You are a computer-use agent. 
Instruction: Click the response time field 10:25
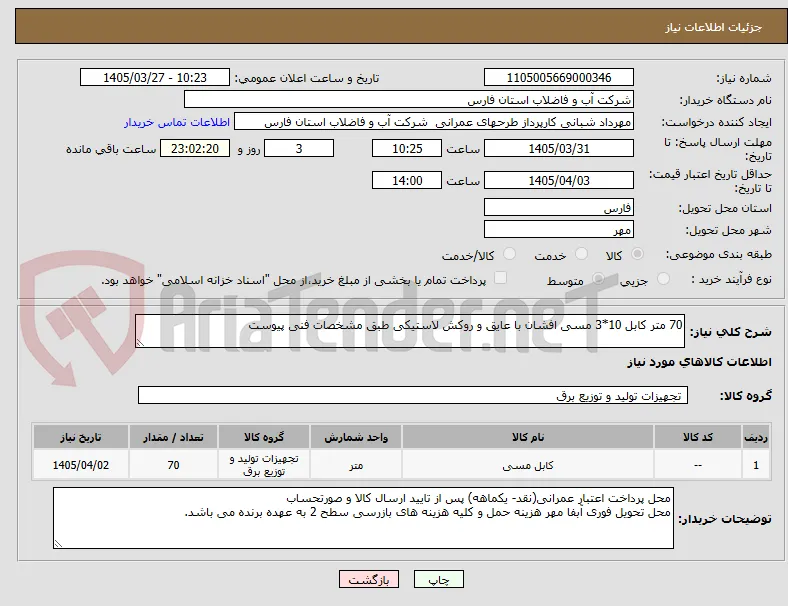[x=407, y=148]
